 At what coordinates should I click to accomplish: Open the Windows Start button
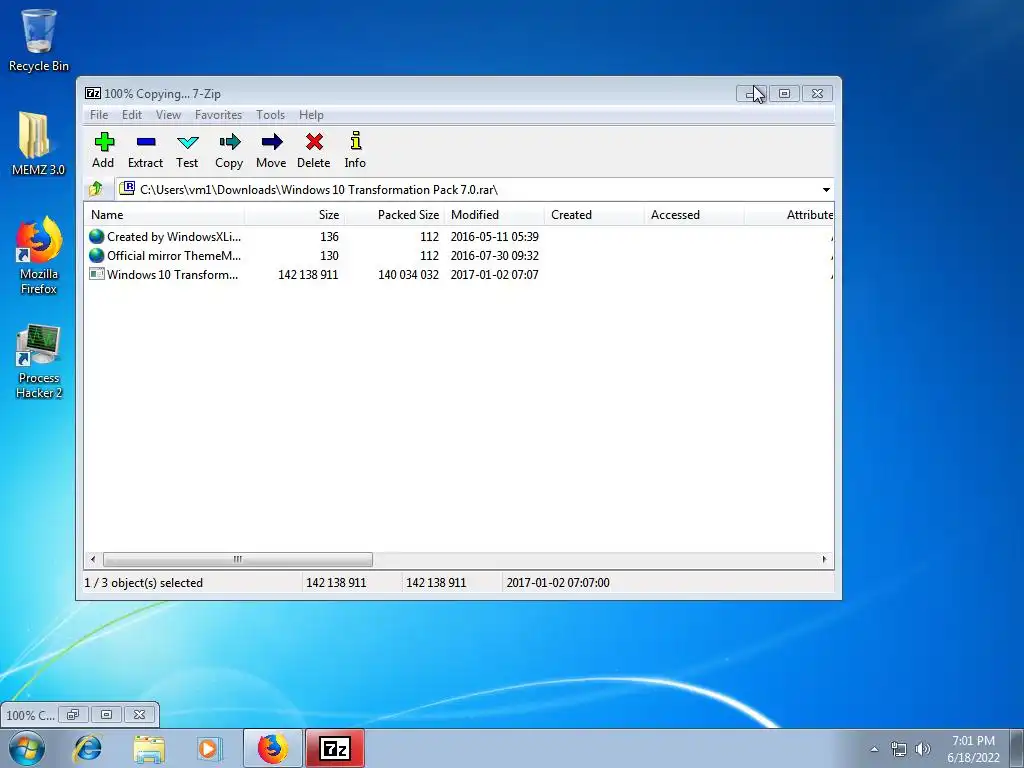[27, 748]
